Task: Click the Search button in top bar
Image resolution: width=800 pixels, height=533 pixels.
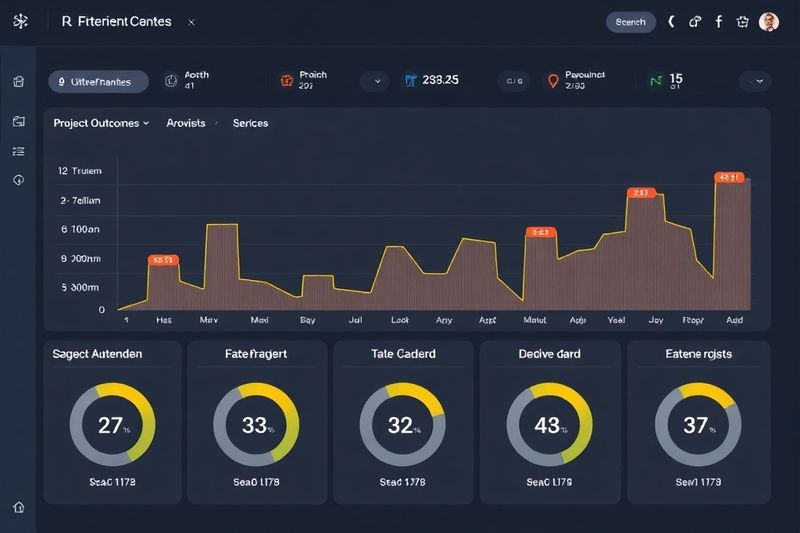Action: coord(630,21)
